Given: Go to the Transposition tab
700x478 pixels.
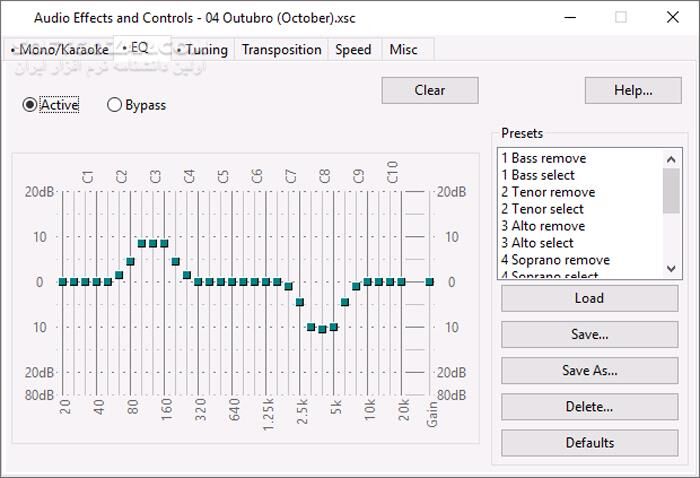Looking at the screenshot, I should 281,49.
